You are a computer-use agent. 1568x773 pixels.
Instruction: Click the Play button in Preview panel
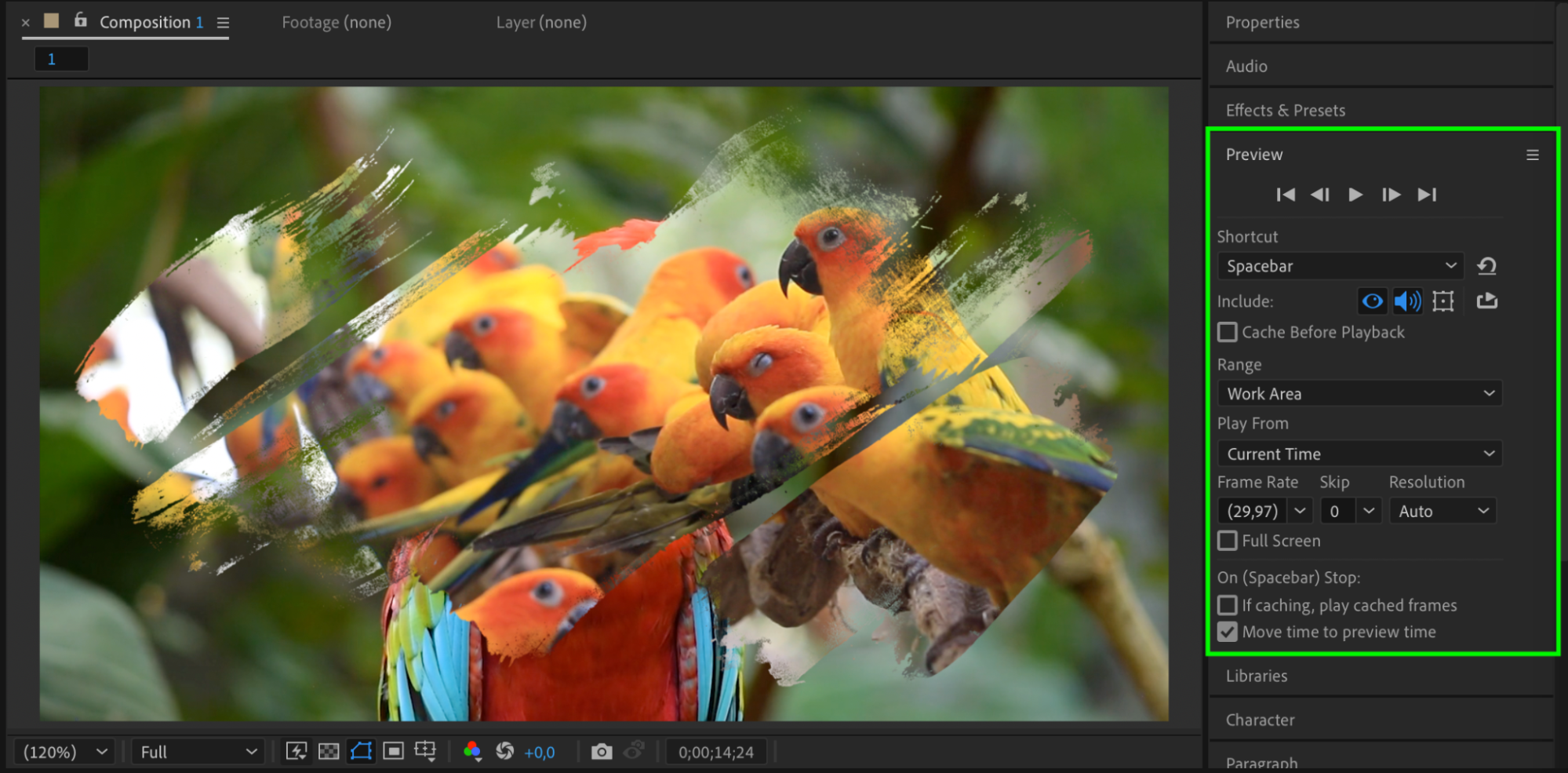tap(1355, 195)
